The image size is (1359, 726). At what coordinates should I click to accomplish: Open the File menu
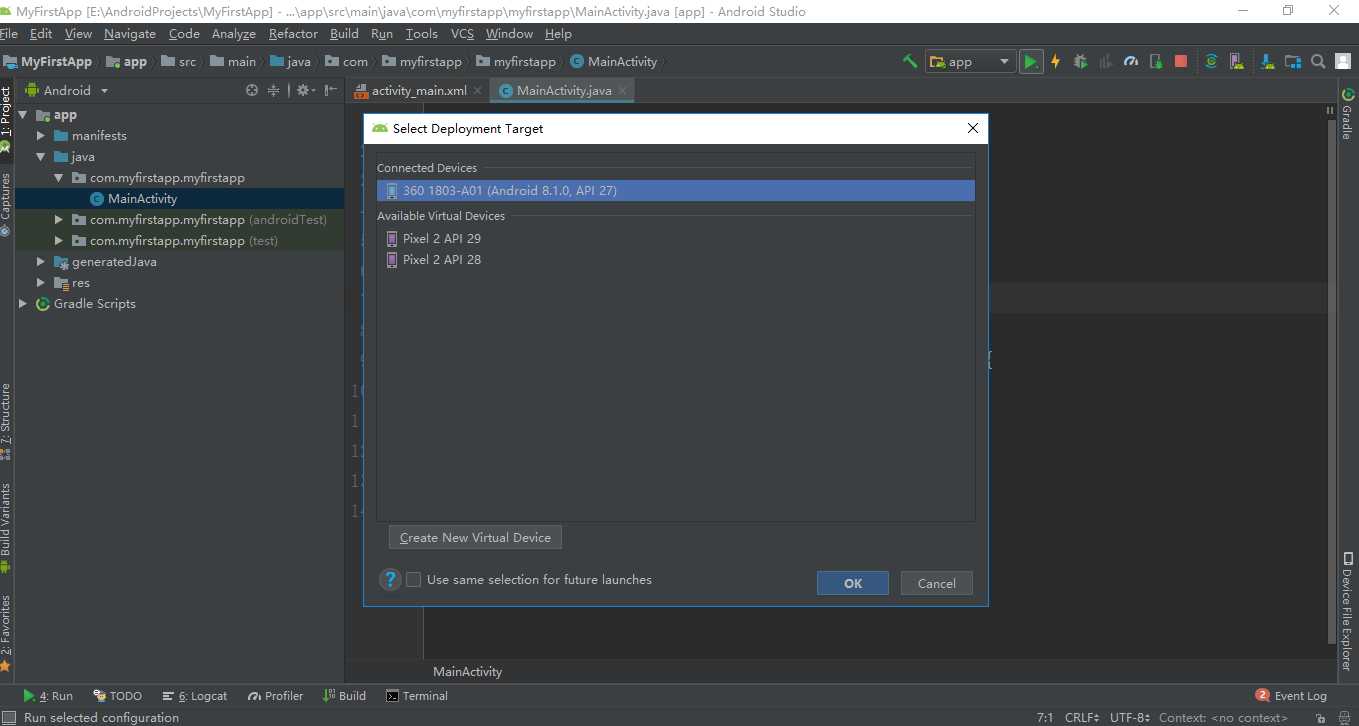coord(9,33)
